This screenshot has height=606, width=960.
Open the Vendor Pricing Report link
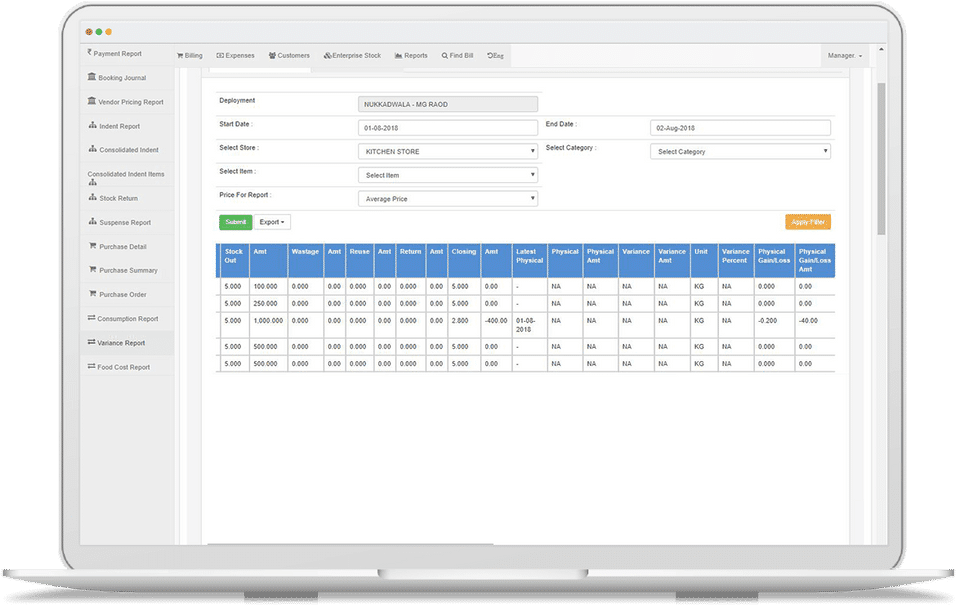(131, 102)
